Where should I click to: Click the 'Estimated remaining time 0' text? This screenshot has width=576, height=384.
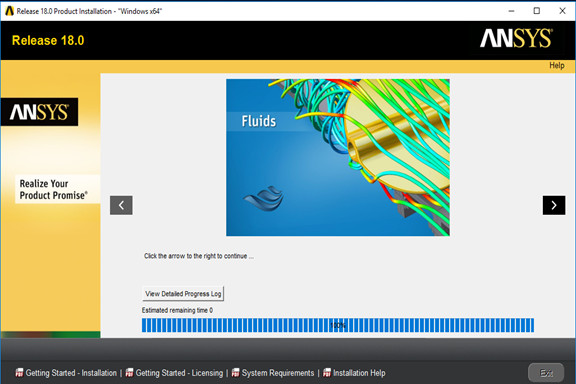coord(177,310)
